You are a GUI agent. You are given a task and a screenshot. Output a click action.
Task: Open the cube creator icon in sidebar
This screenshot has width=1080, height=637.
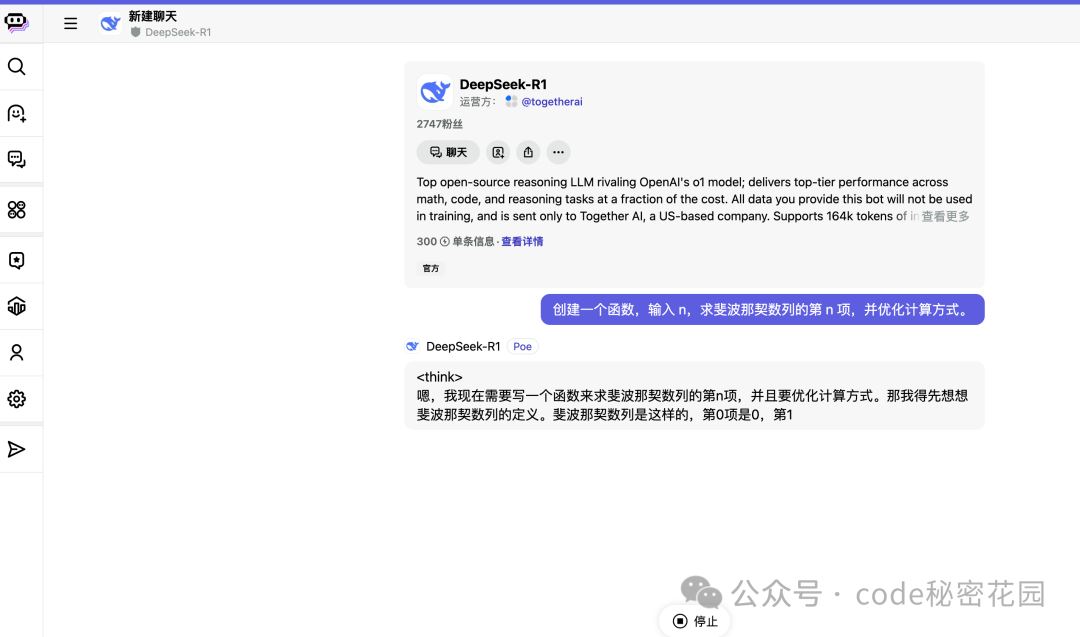point(17,306)
